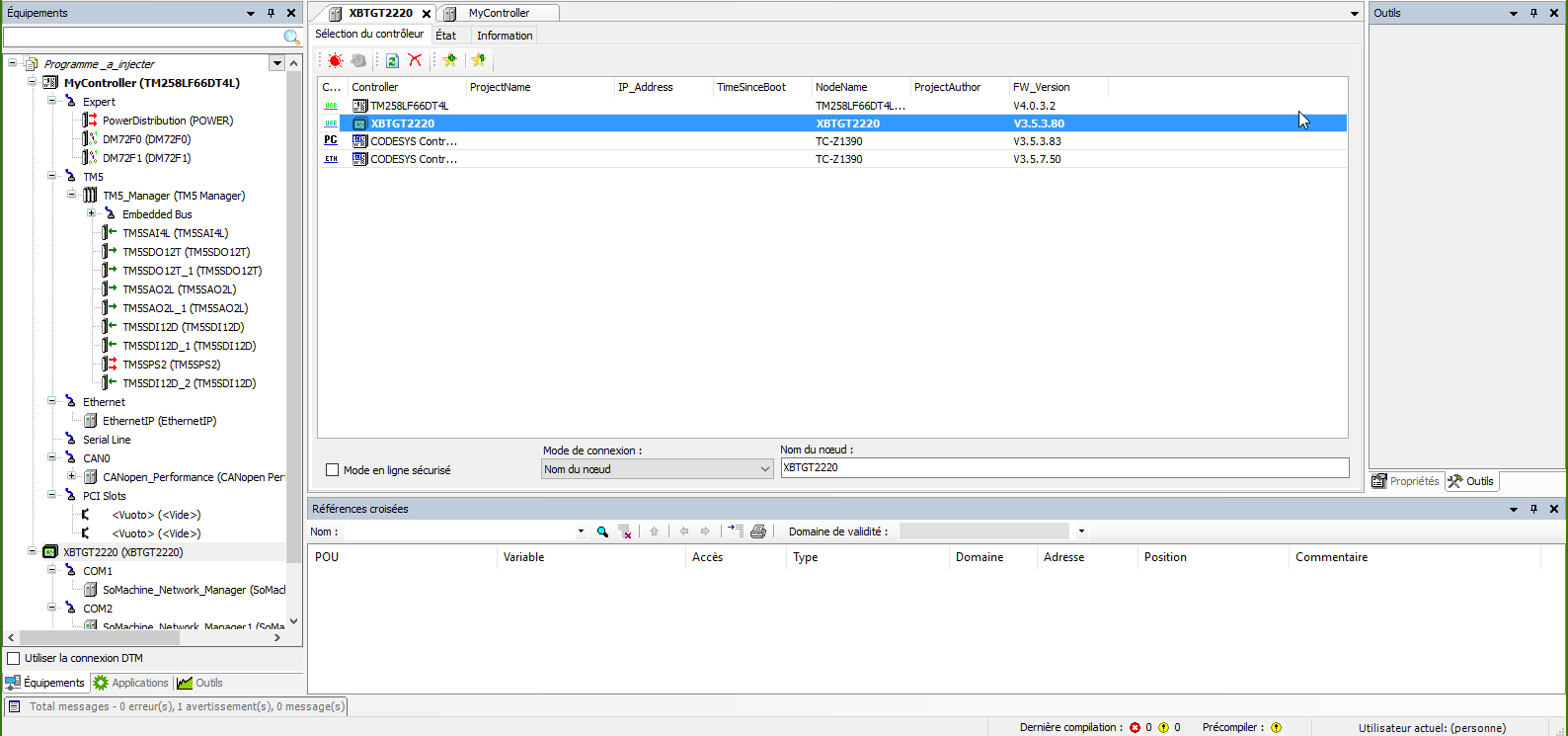The height and width of the screenshot is (736, 1568).
Task: Click the refresh controller list icon
Action: pos(392,61)
